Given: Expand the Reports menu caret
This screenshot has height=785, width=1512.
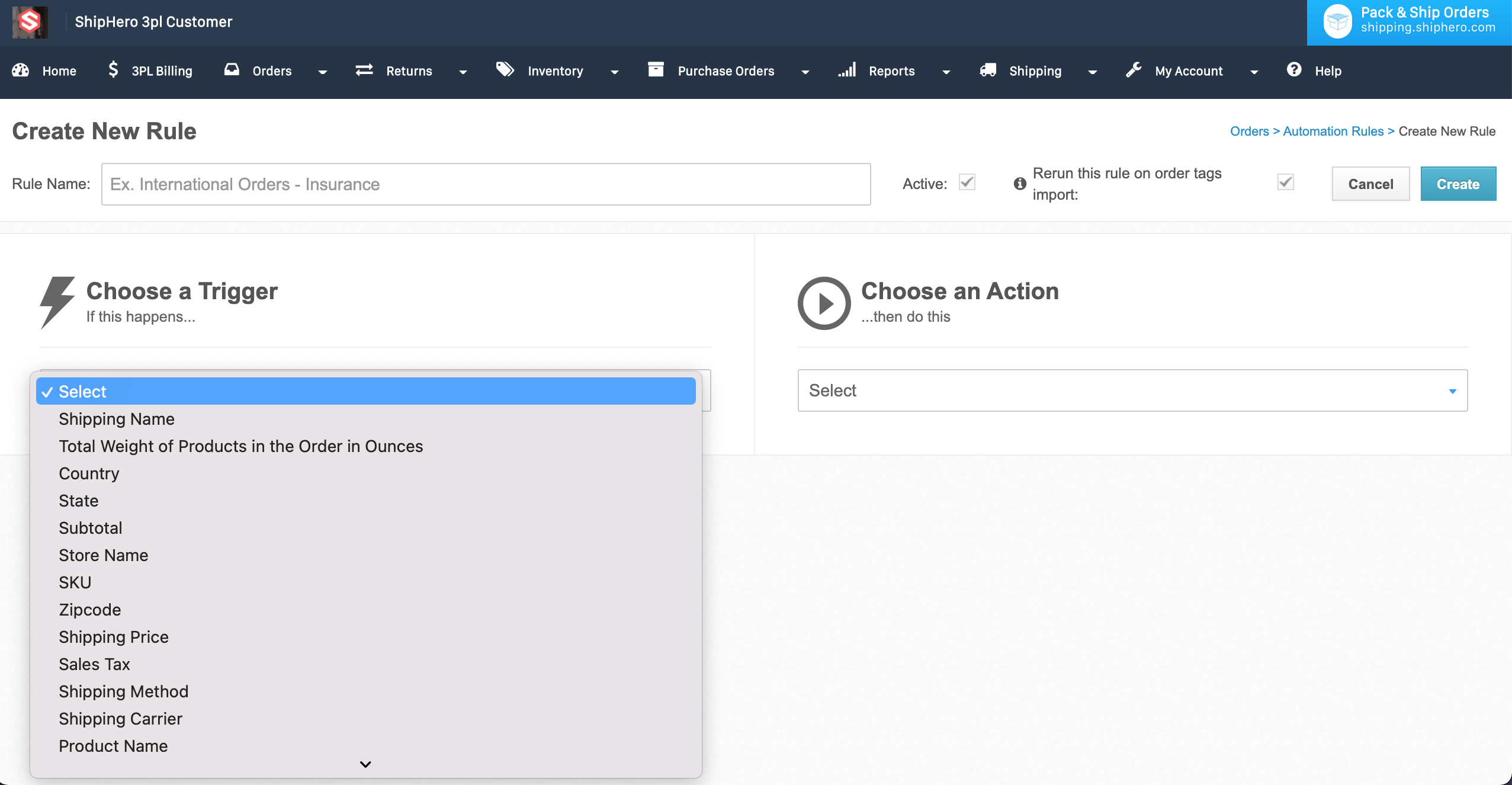Looking at the screenshot, I should (x=946, y=72).
